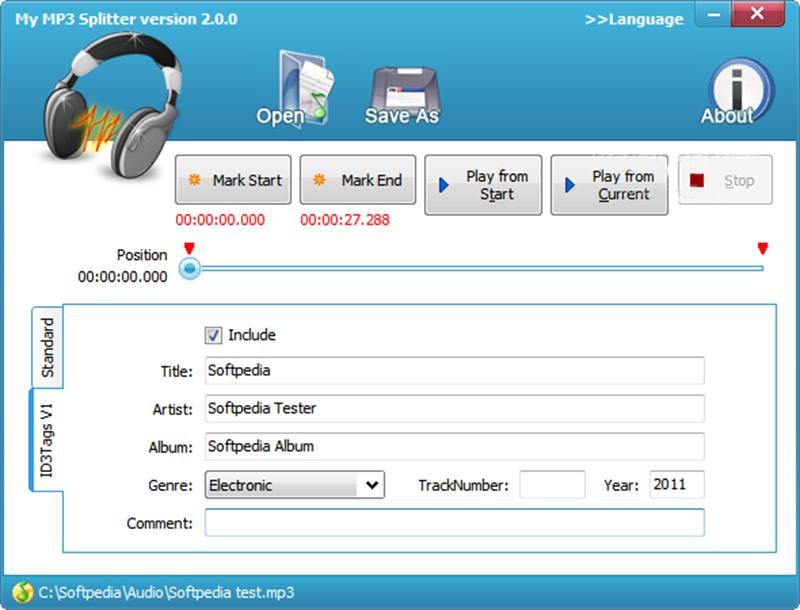This screenshot has width=800, height=610.
Task: Click the music note icon in status bar
Action: pyautogui.click(x=22, y=592)
